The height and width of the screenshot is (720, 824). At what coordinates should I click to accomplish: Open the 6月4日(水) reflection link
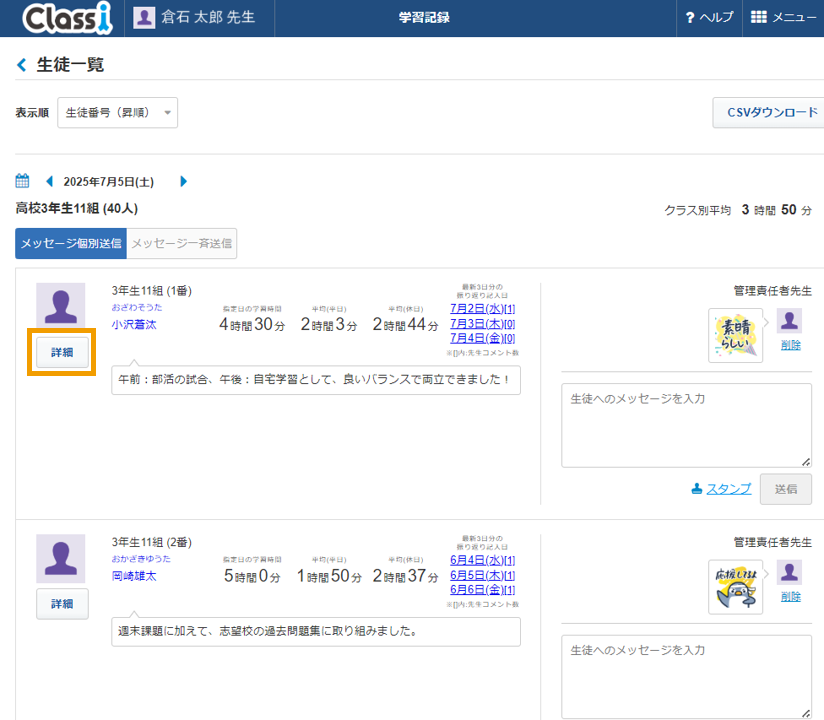(482, 560)
